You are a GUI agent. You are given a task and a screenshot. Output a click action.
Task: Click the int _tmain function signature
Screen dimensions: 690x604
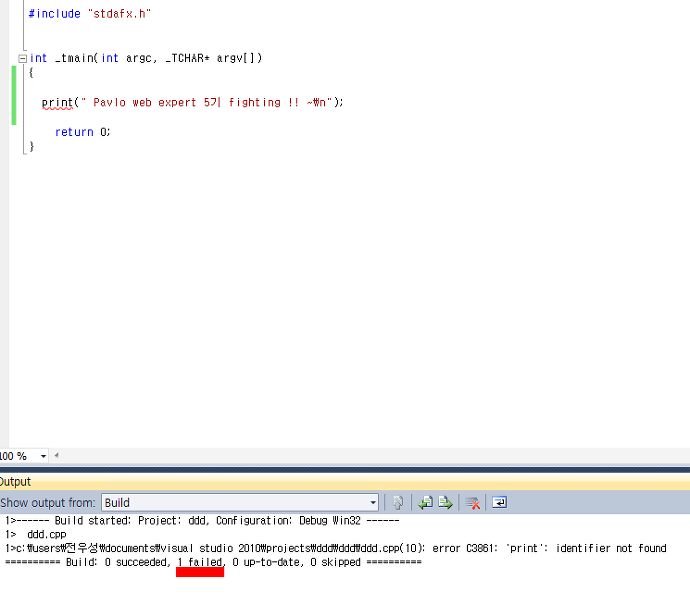click(146, 58)
